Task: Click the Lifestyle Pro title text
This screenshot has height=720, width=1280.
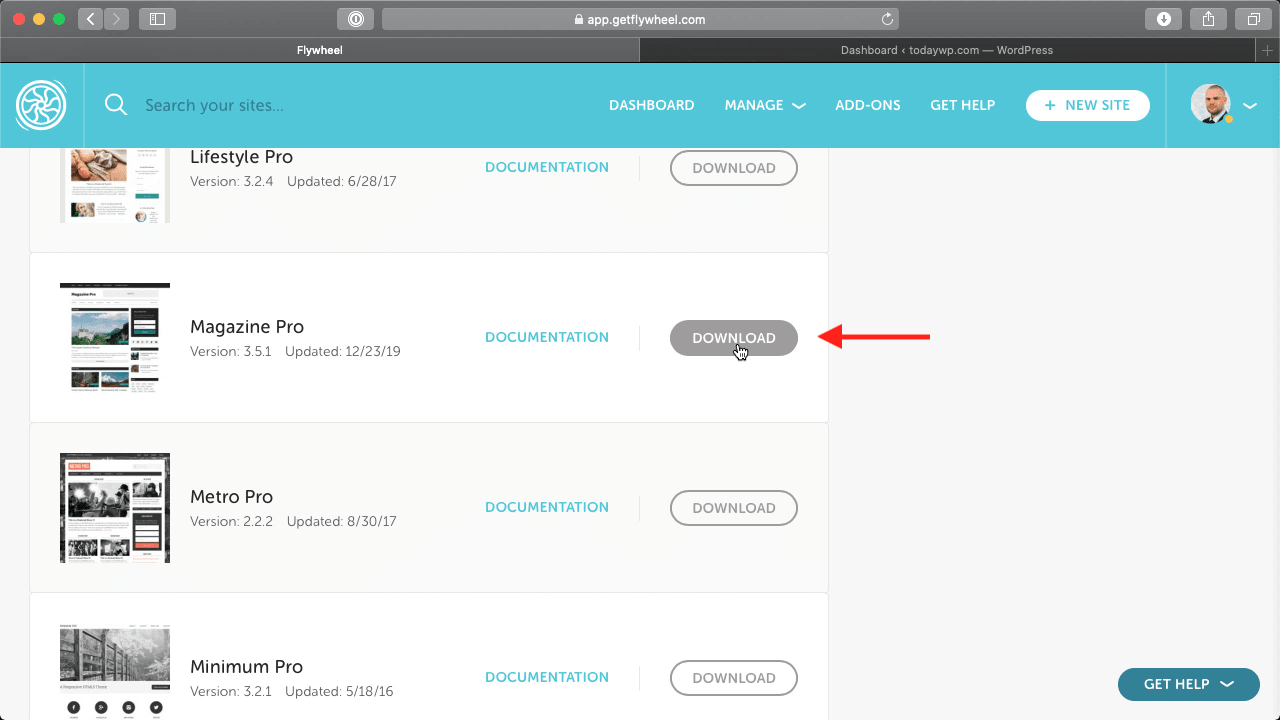Action: pos(241,157)
